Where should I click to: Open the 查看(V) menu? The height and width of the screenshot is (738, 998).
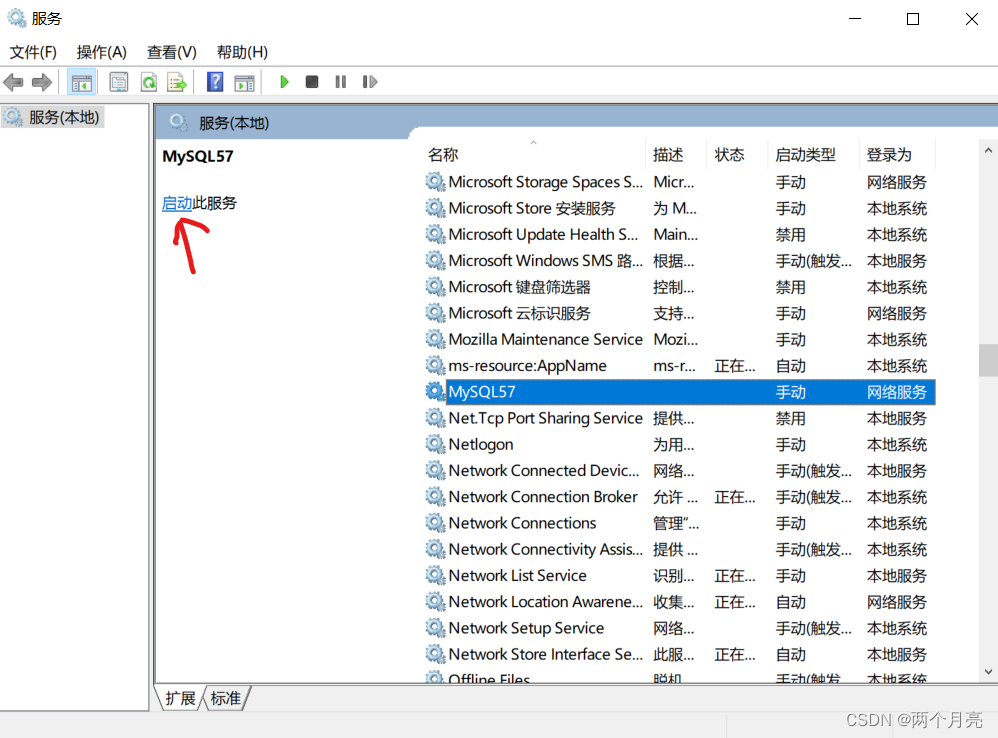pos(172,52)
